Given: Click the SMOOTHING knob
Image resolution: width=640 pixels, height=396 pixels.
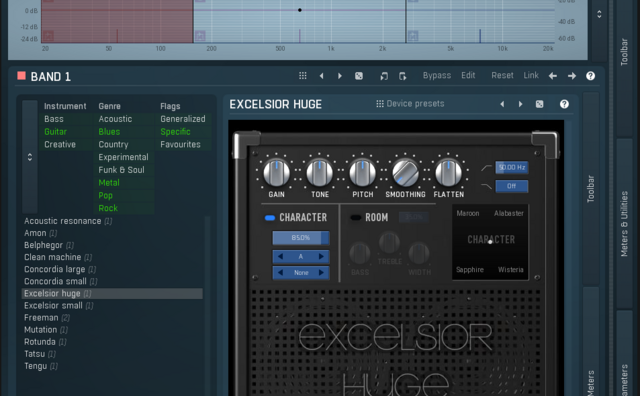Looking at the screenshot, I should click(x=405, y=173).
